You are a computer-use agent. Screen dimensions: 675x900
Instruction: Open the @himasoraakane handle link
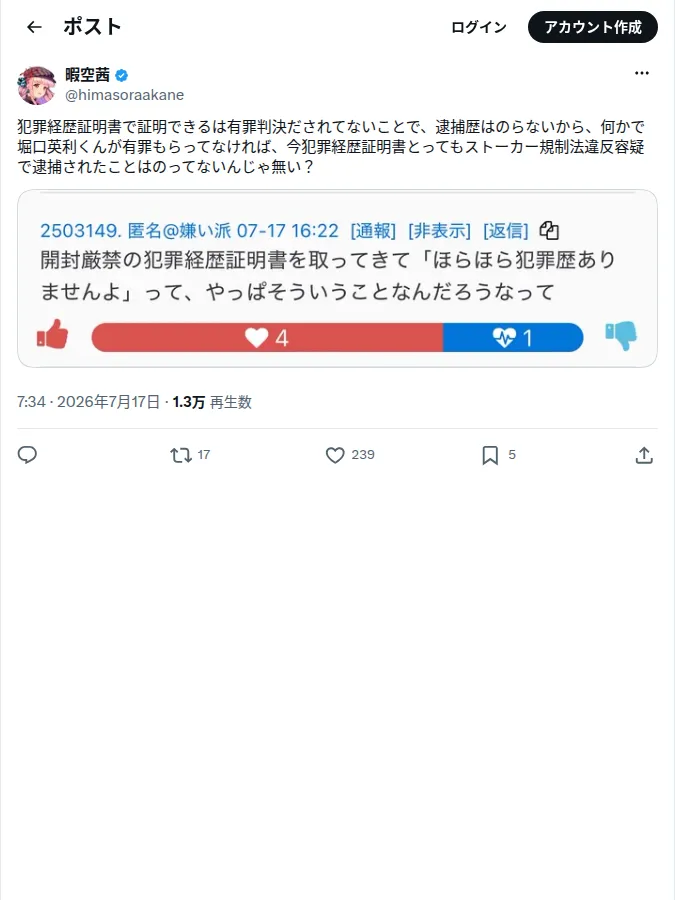point(125,95)
